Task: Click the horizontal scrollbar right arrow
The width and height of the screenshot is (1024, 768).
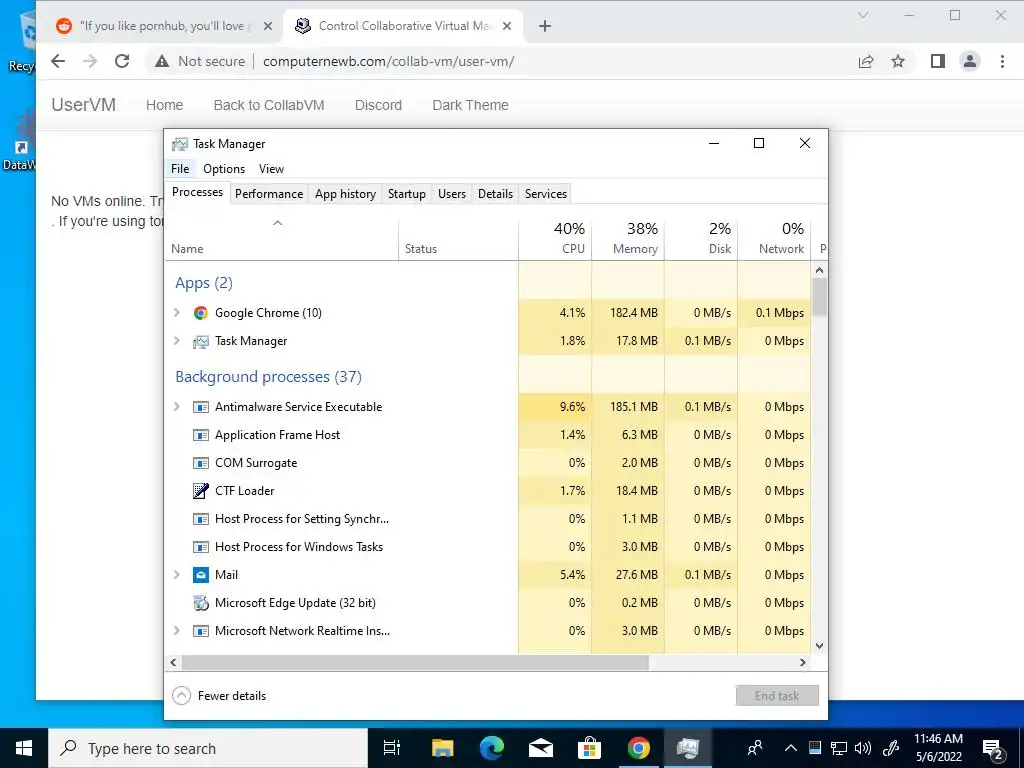Action: click(x=803, y=662)
